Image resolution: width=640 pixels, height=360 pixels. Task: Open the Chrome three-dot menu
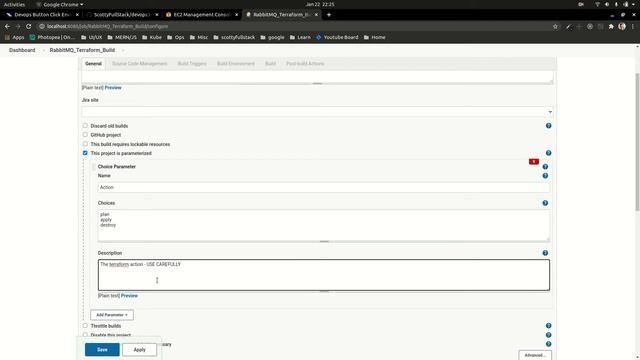pos(633,26)
